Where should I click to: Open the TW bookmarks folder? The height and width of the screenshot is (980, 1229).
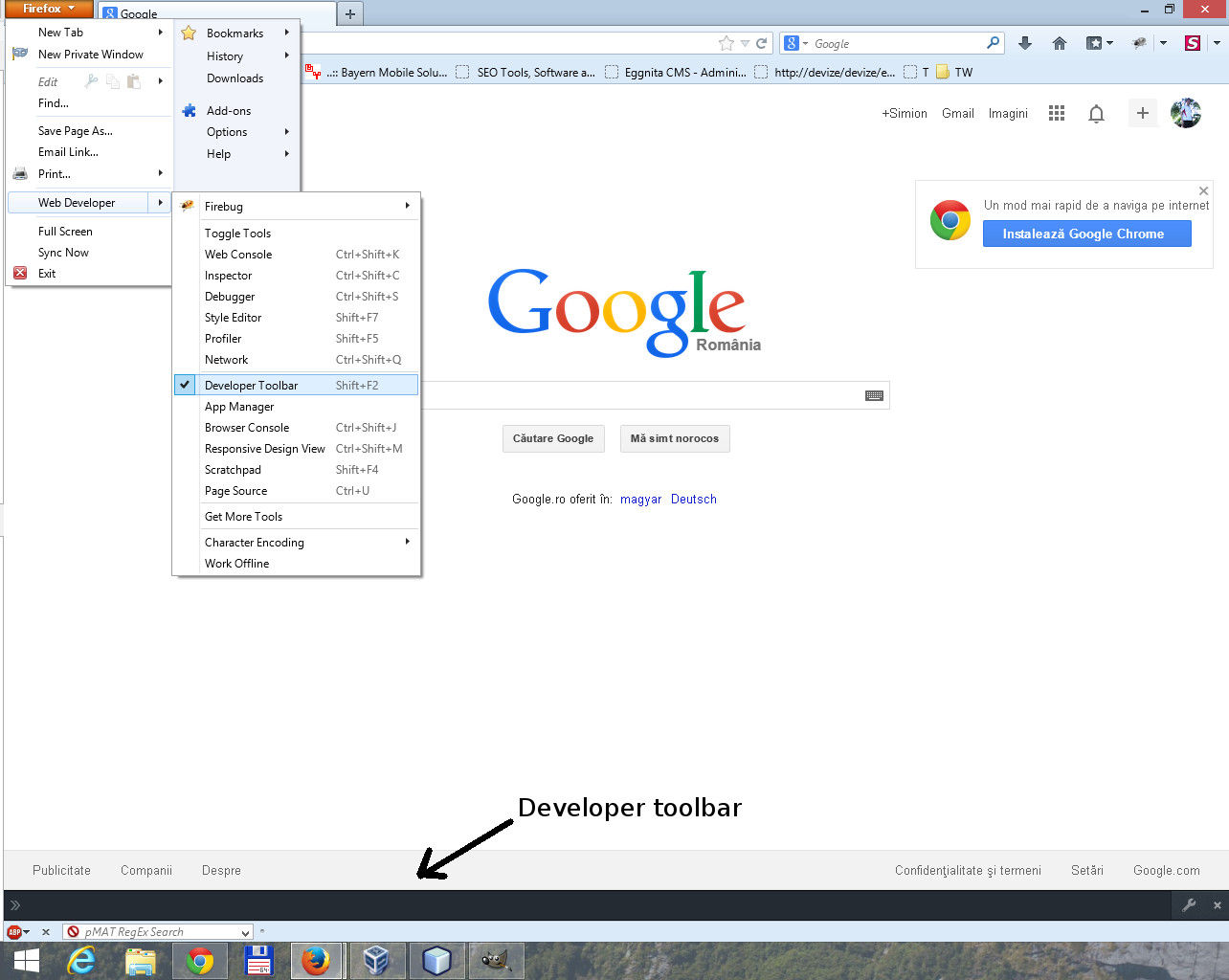tap(954, 72)
